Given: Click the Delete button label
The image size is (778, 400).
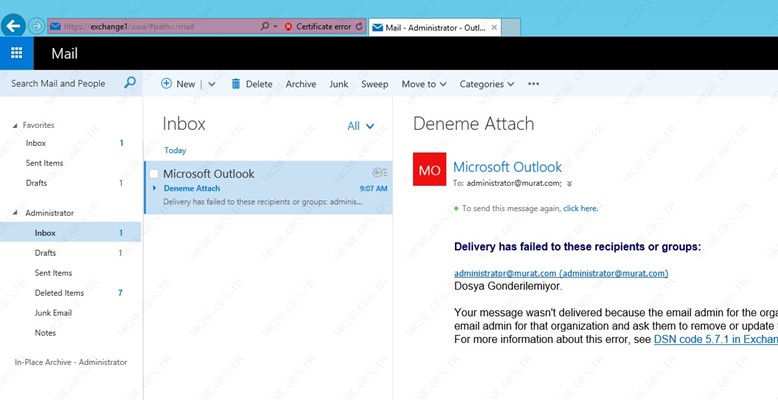Looking at the screenshot, I should (259, 84).
